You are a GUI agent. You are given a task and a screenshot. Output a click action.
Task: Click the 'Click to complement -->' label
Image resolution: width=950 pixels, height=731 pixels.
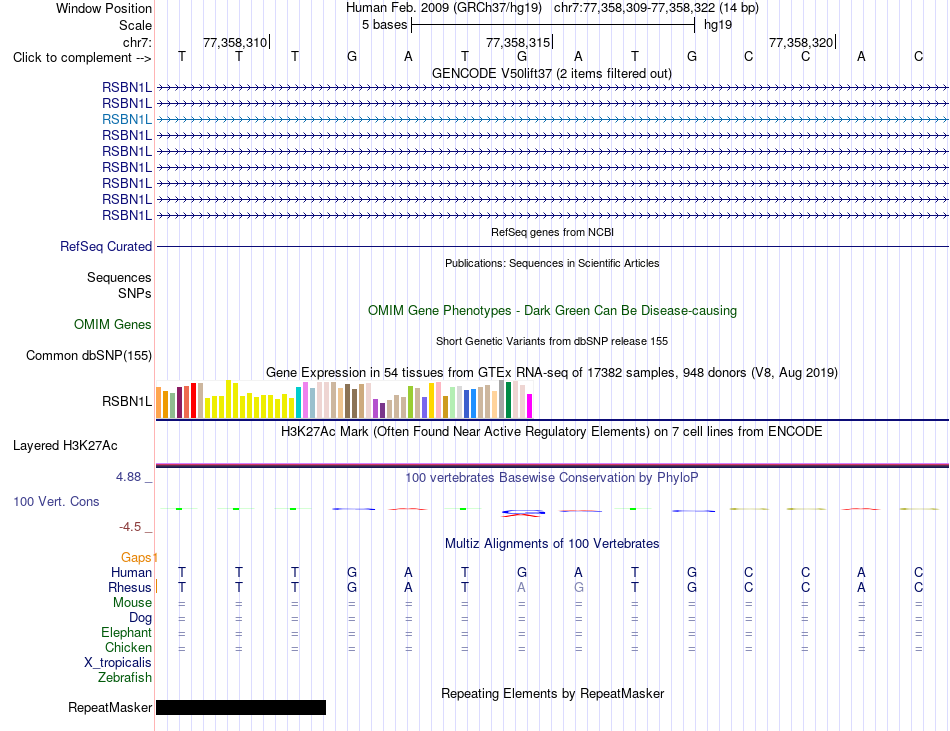point(82,58)
